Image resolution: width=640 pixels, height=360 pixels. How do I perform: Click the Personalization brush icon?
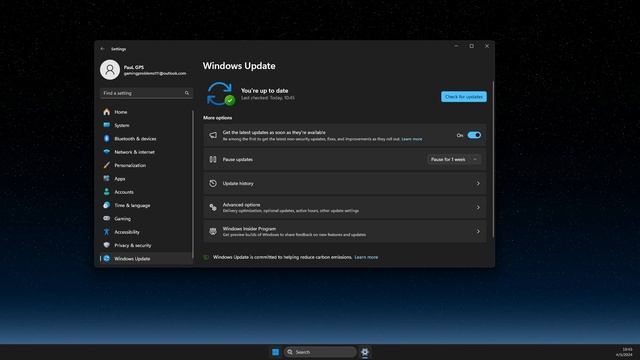pyautogui.click(x=107, y=165)
